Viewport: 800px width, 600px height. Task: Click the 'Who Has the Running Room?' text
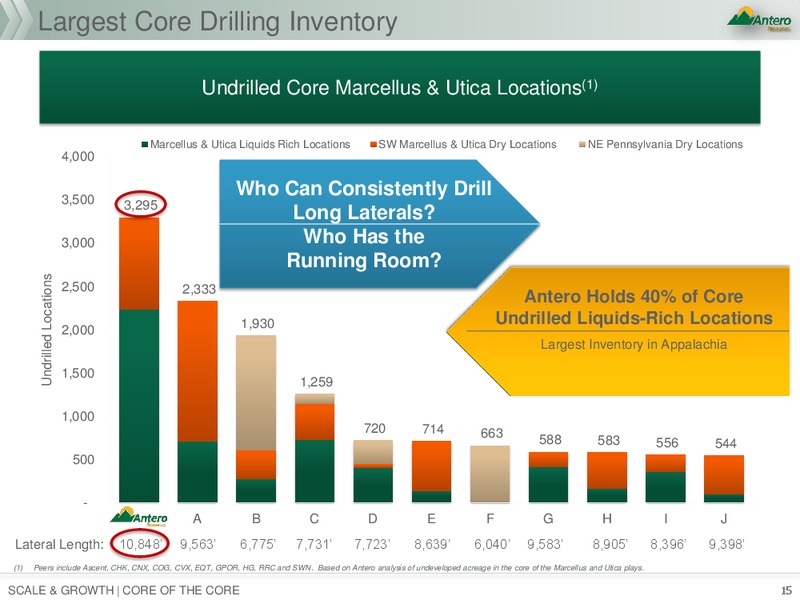(x=364, y=248)
